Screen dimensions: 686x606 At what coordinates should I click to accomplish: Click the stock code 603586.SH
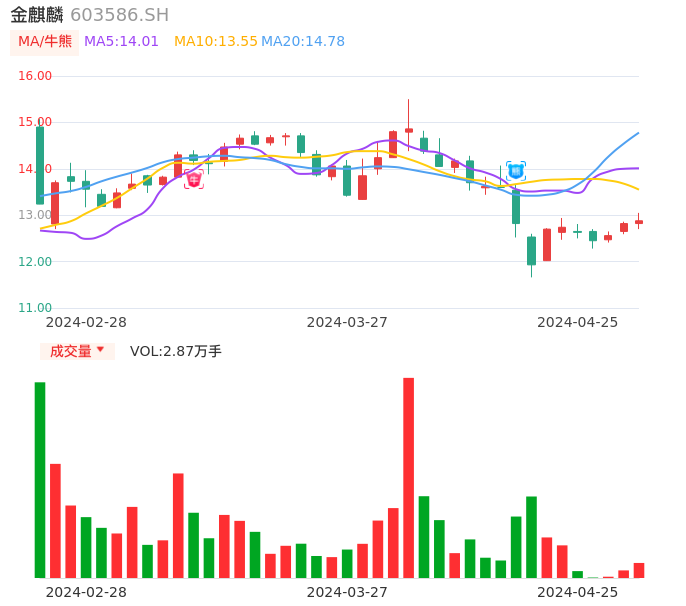[119, 15]
